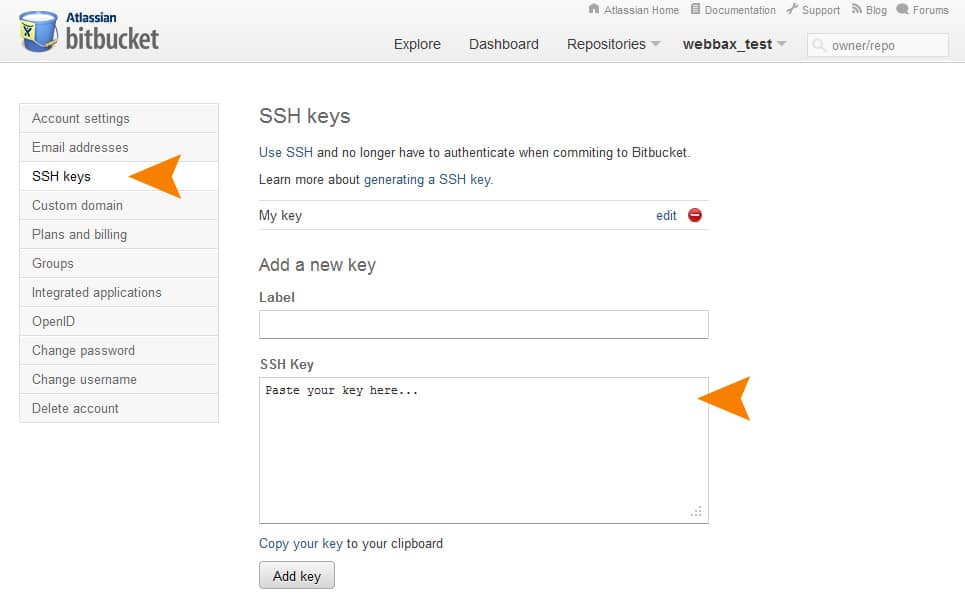Select Account settings in sidebar
Viewport: 965px width, 615px height.
[x=119, y=118]
